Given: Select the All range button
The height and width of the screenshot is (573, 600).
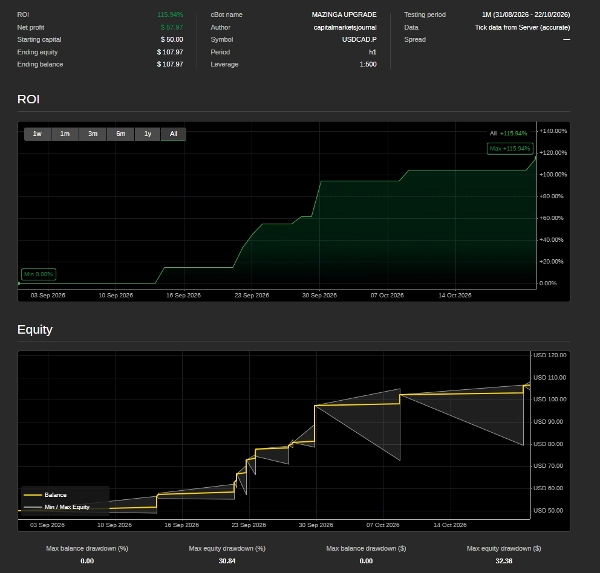Looking at the screenshot, I should [173, 134].
